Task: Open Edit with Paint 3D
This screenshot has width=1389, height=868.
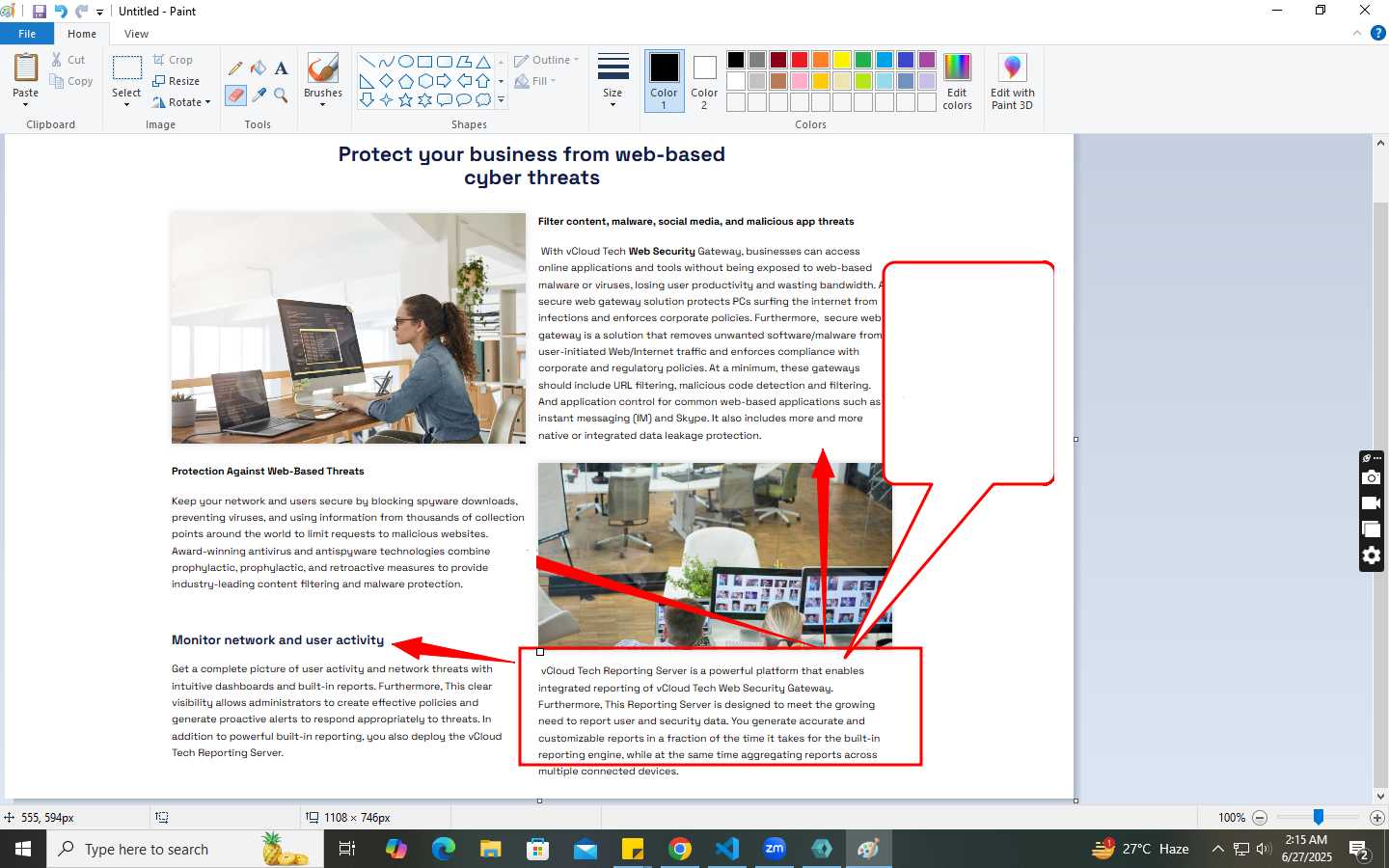Action: pos(1012,83)
